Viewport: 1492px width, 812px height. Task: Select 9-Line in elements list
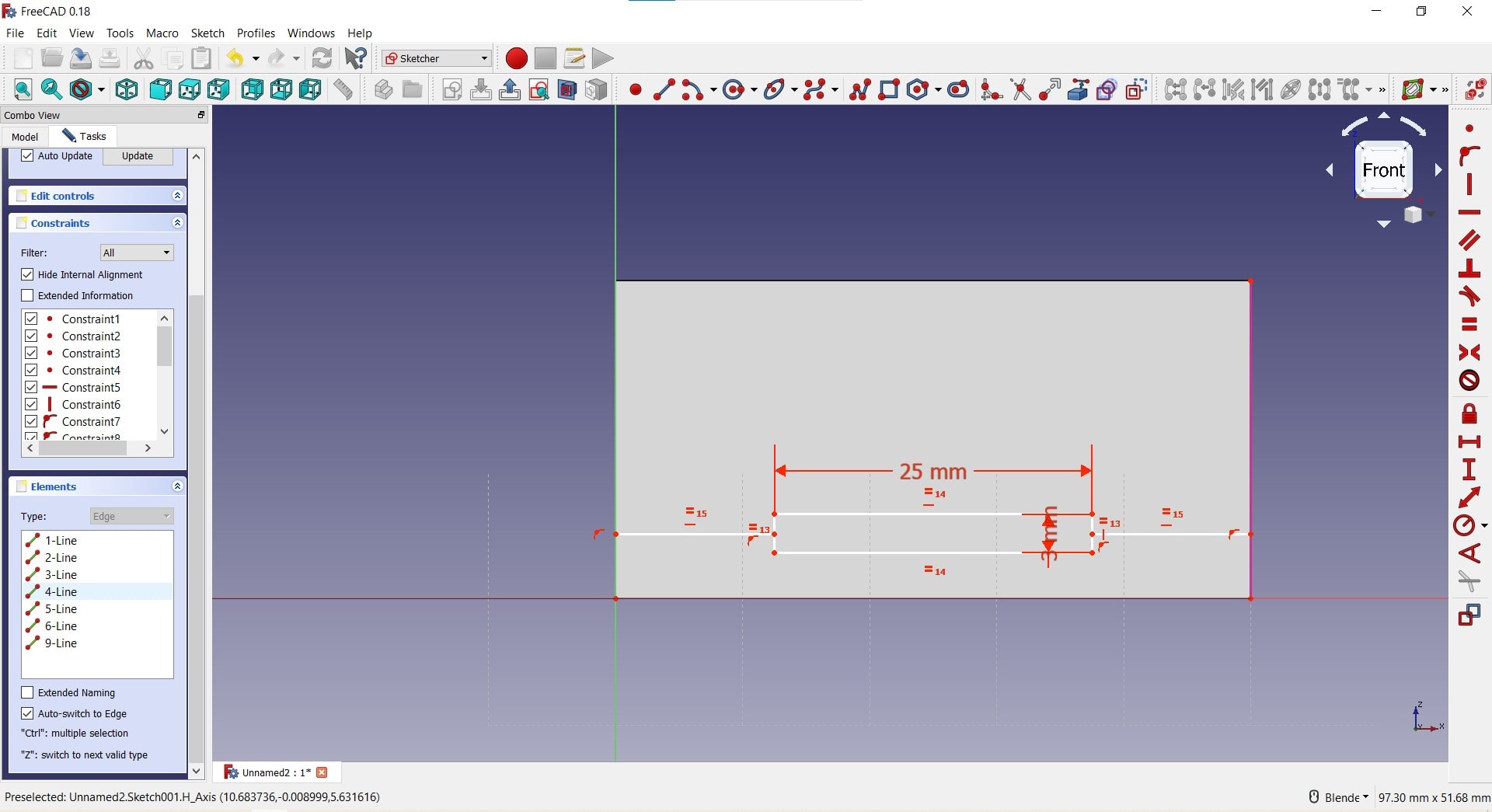pos(97,643)
